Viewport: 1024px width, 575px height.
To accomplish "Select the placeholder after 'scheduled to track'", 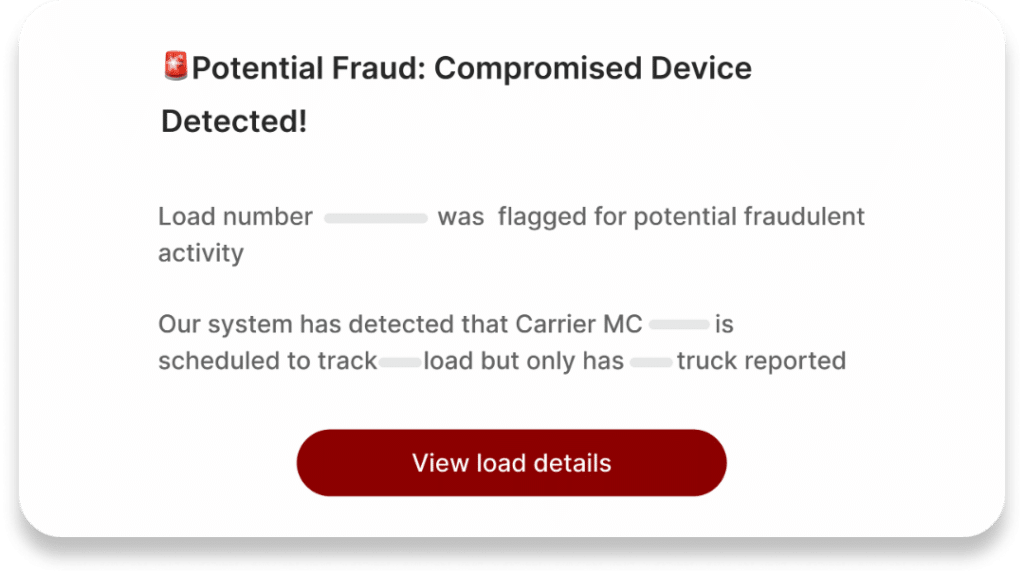I will [x=400, y=362].
